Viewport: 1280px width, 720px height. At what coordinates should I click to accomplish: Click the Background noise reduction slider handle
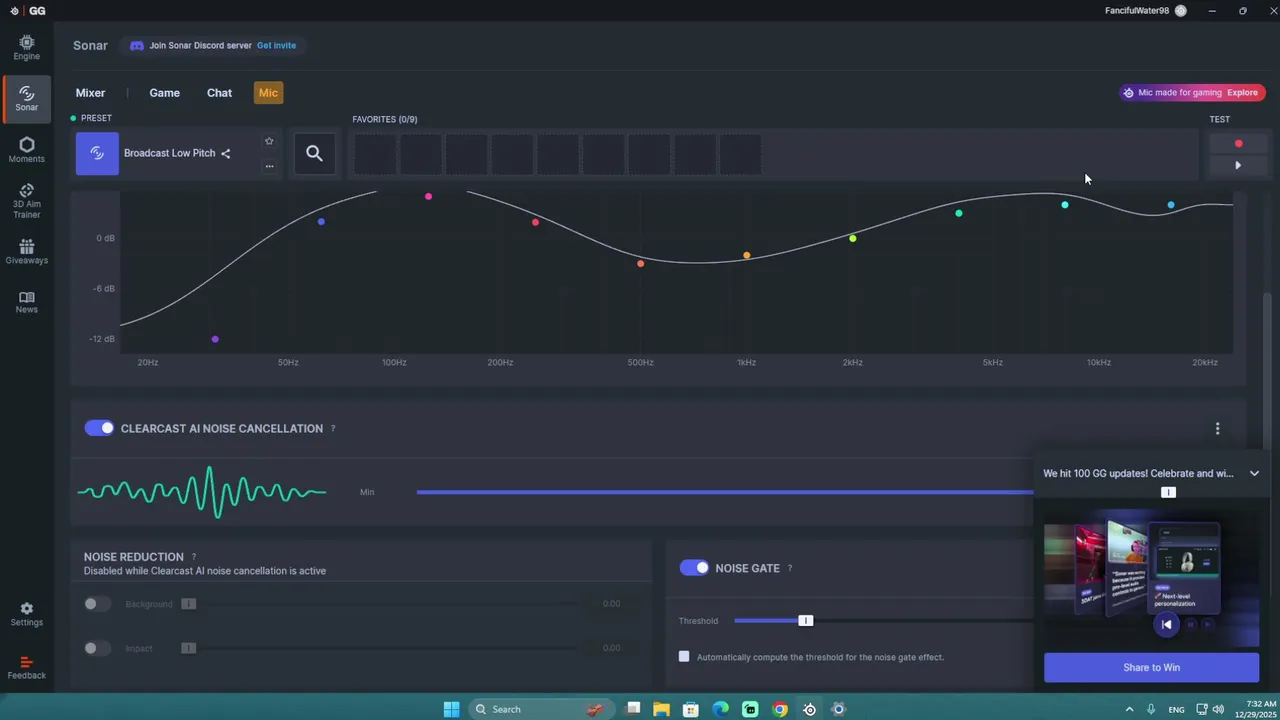[188, 604]
